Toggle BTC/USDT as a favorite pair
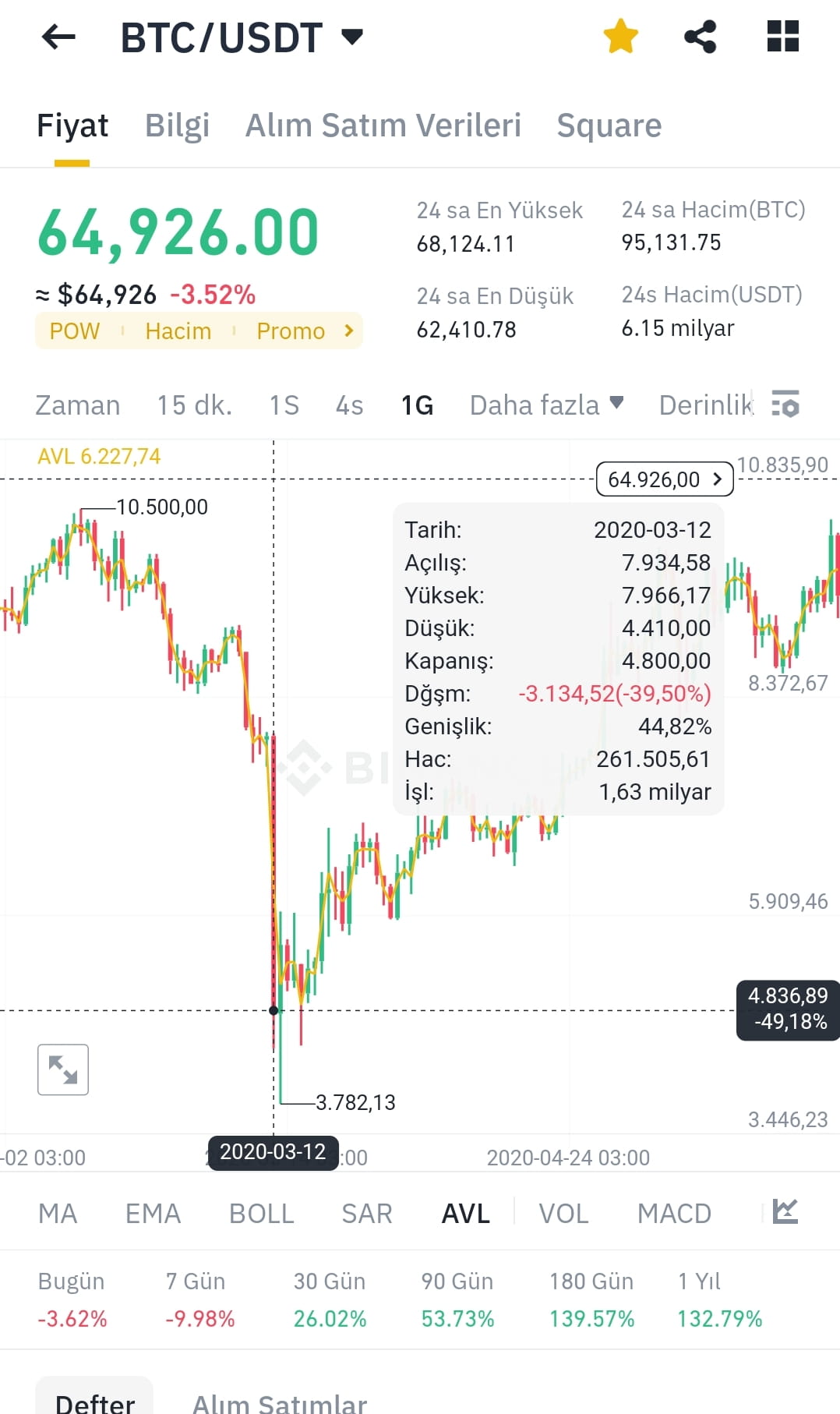Screen dimensions: 840x1414 (620, 35)
